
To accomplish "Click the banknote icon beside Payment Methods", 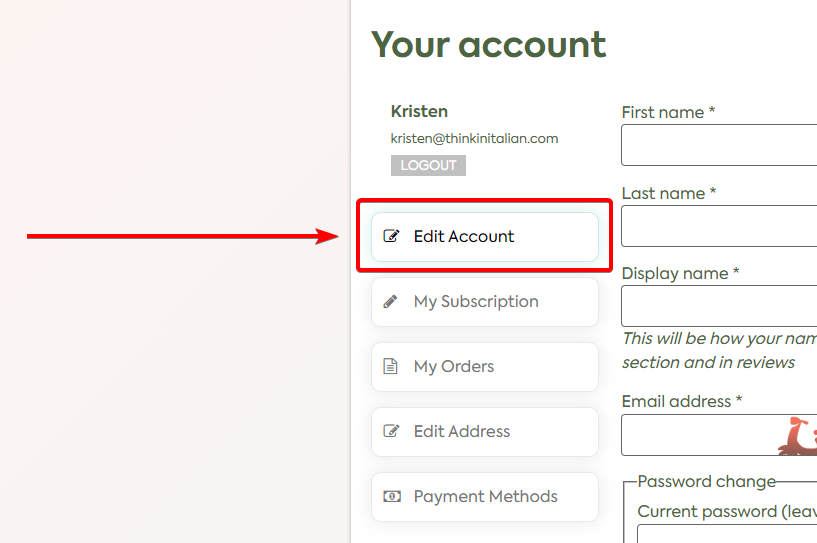I will click(391, 497).
